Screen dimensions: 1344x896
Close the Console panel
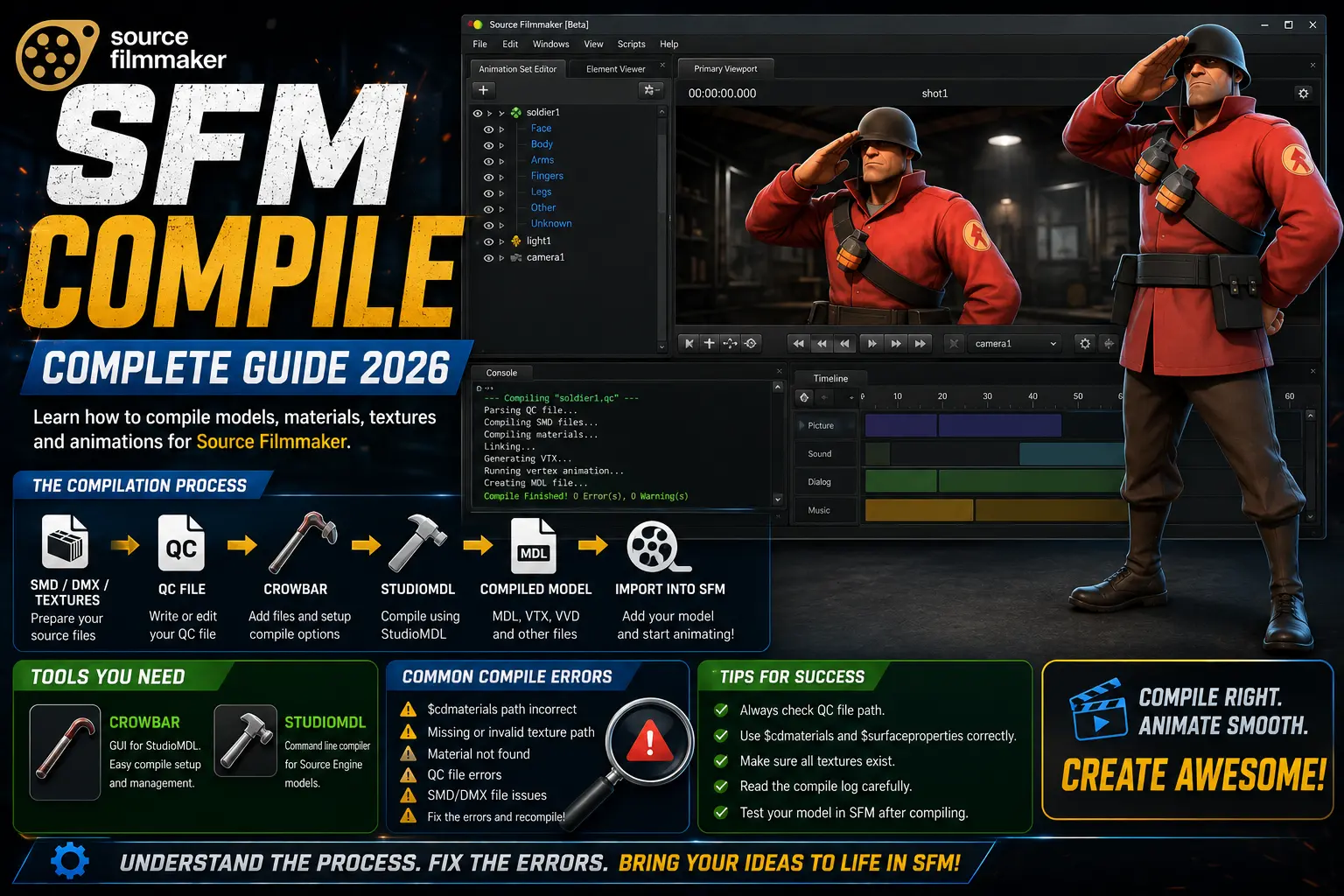pos(779,372)
